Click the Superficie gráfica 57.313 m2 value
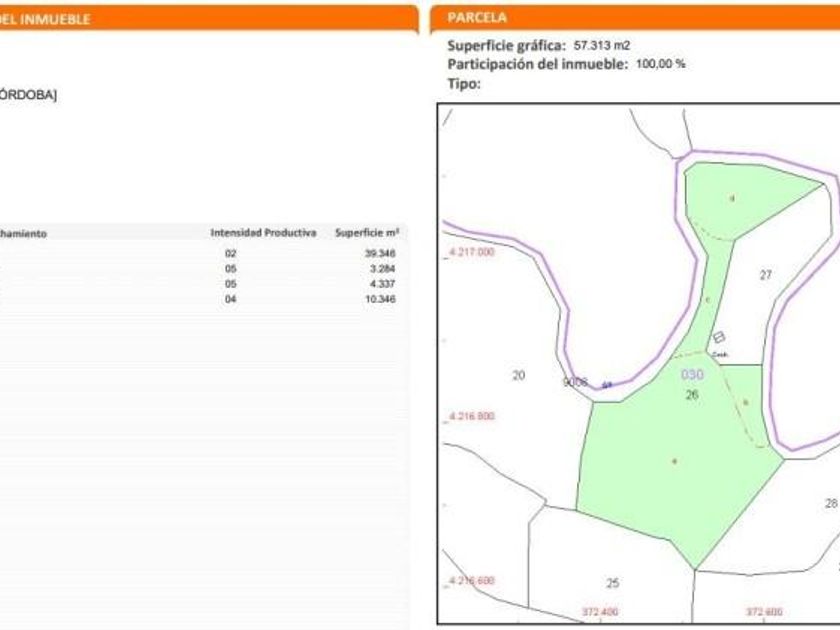This screenshot has width=840, height=630. [602, 46]
